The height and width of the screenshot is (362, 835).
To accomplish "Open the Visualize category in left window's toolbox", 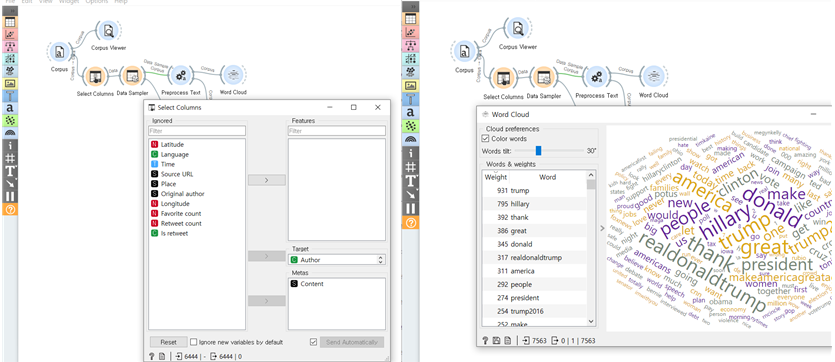I will [x=9, y=34].
